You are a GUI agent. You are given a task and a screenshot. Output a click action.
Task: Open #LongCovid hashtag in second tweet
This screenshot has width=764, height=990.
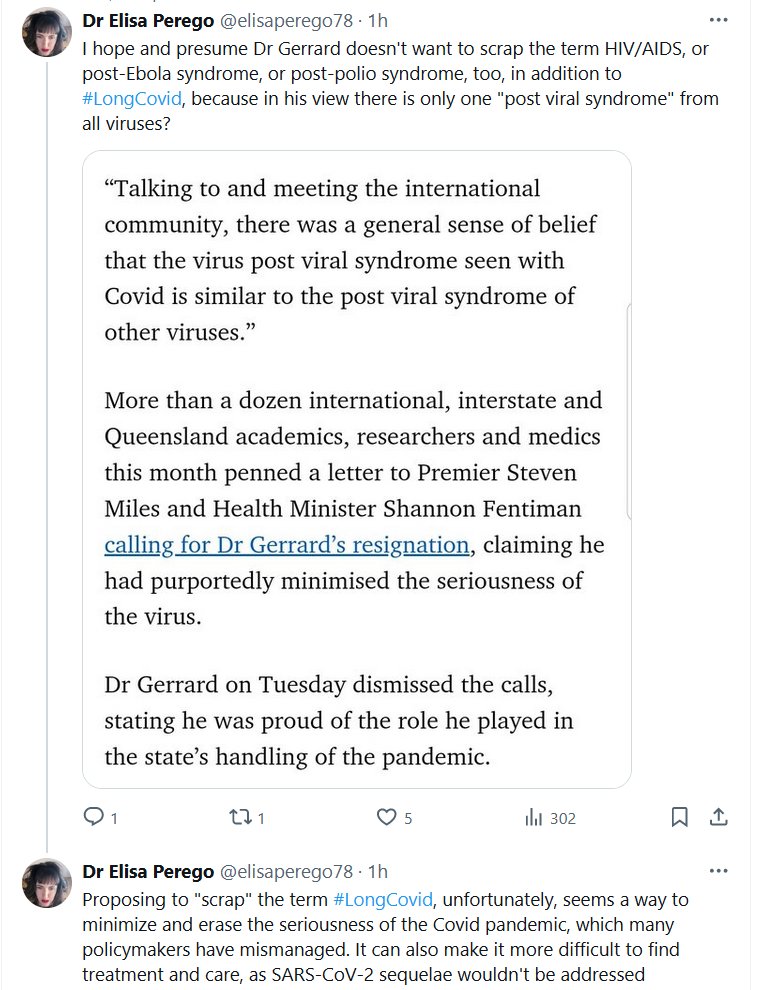point(383,899)
